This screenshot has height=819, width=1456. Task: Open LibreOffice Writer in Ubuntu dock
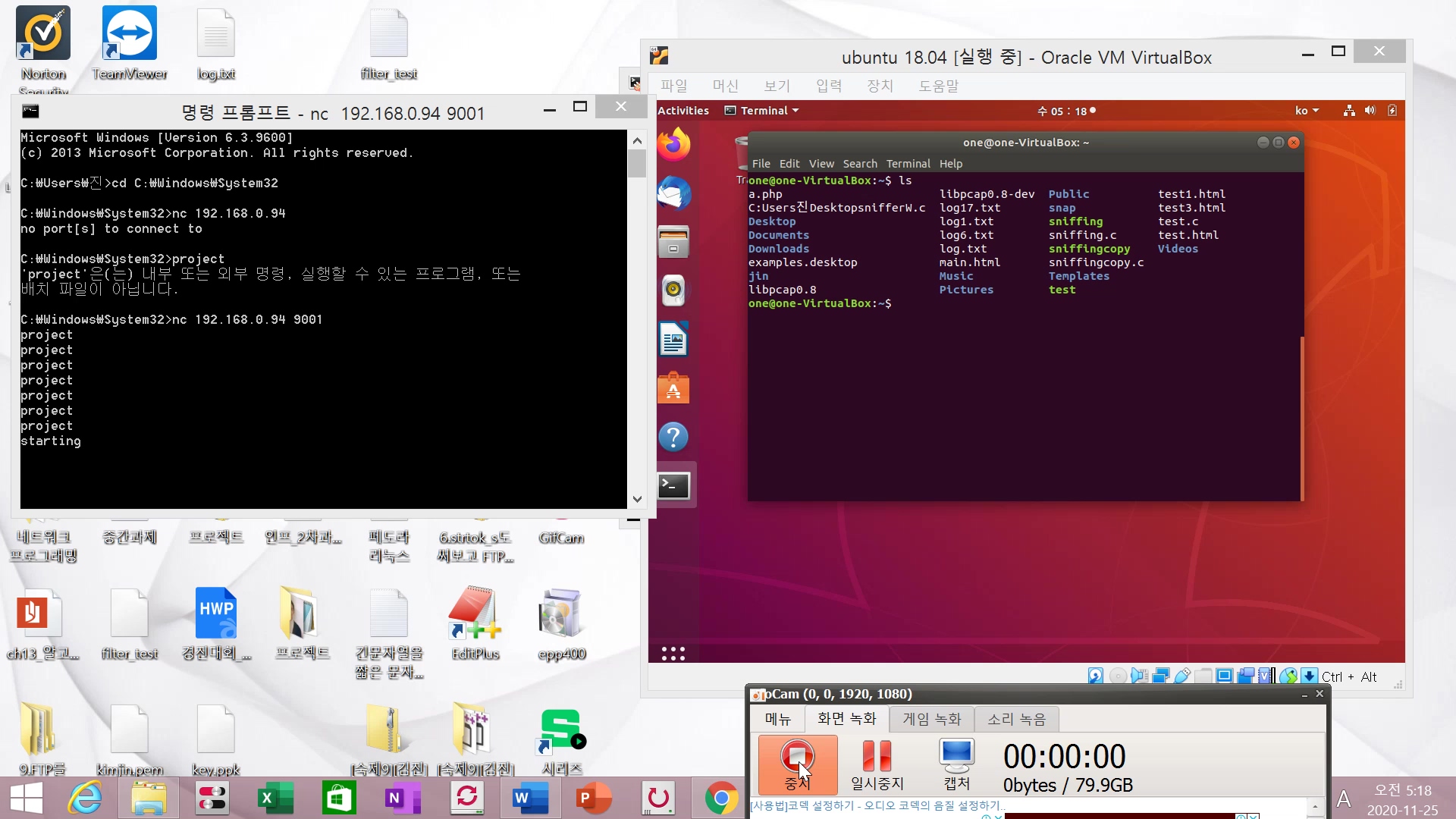coord(673,339)
